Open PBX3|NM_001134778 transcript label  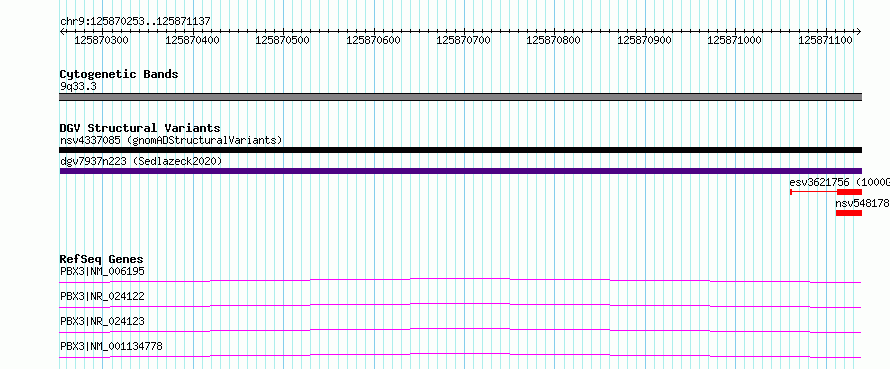click(x=111, y=346)
